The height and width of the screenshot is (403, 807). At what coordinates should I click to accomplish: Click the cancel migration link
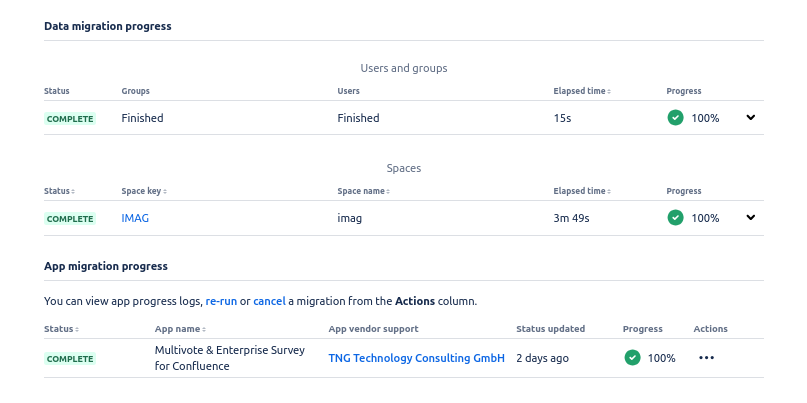[x=269, y=301]
